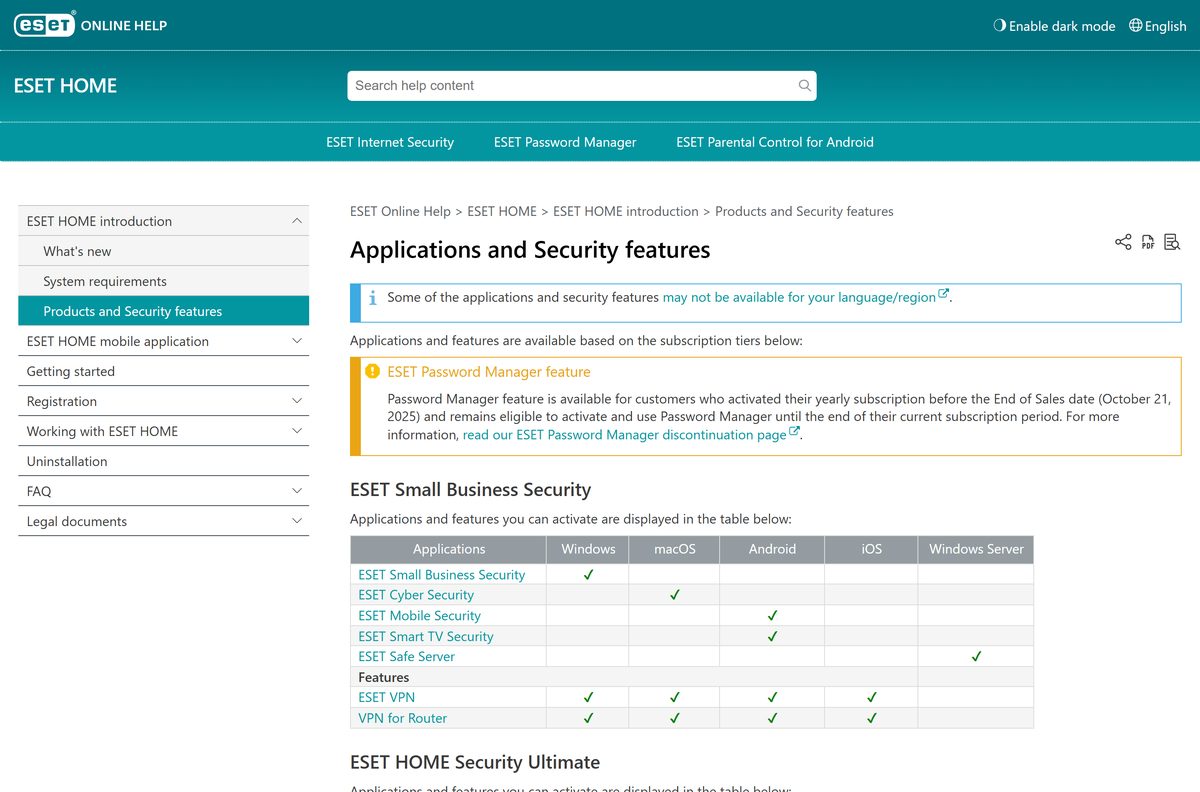Image resolution: width=1200 pixels, height=792 pixels.
Task: Expand ESET HOME mobile application chevron
Action: [x=297, y=341]
